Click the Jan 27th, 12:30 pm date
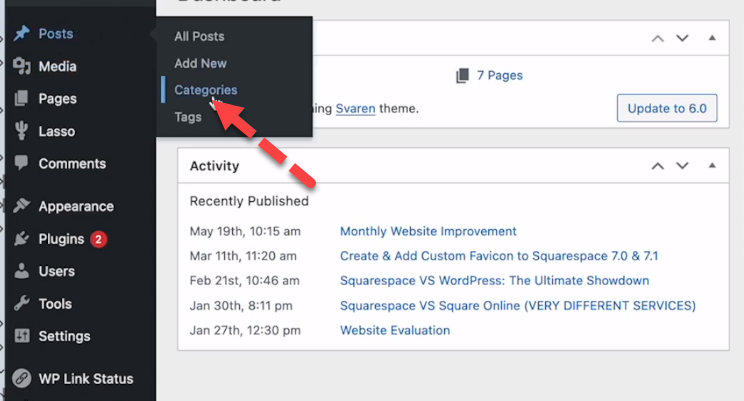The width and height of the screenshot is (744, 401). point(245,330)
